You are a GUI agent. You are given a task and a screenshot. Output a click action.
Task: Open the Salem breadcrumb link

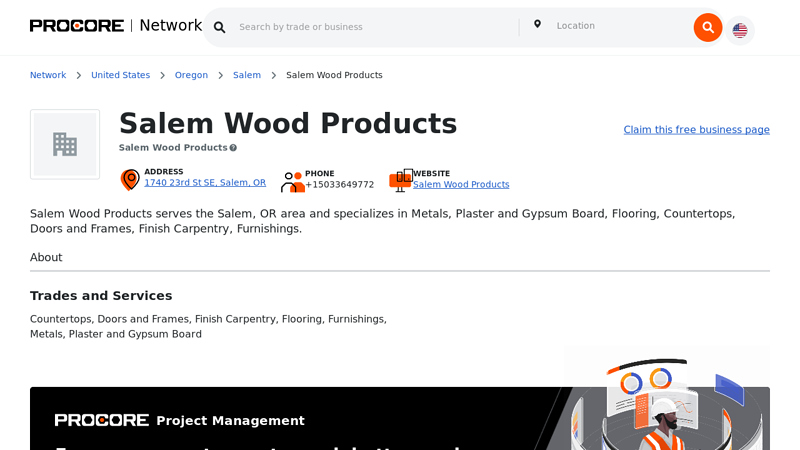click(x=247, y=75)
